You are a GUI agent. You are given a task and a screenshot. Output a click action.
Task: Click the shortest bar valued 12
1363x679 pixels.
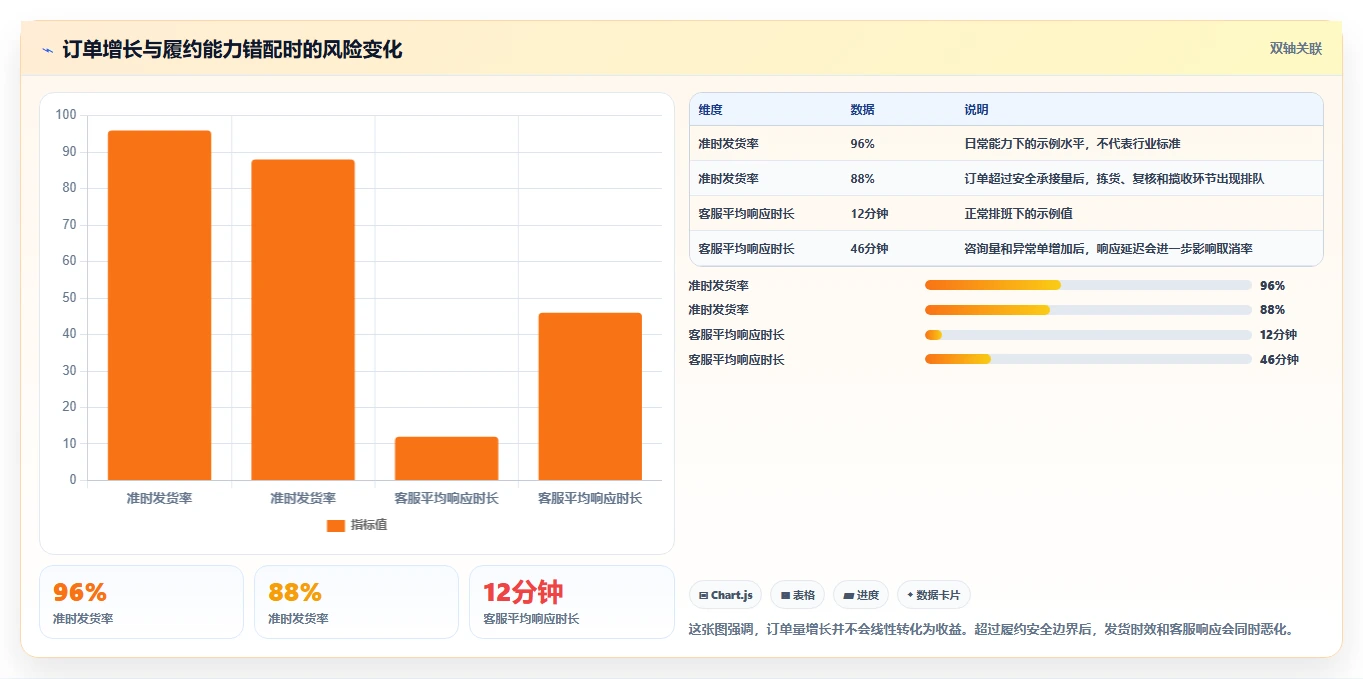click(446, 458)
